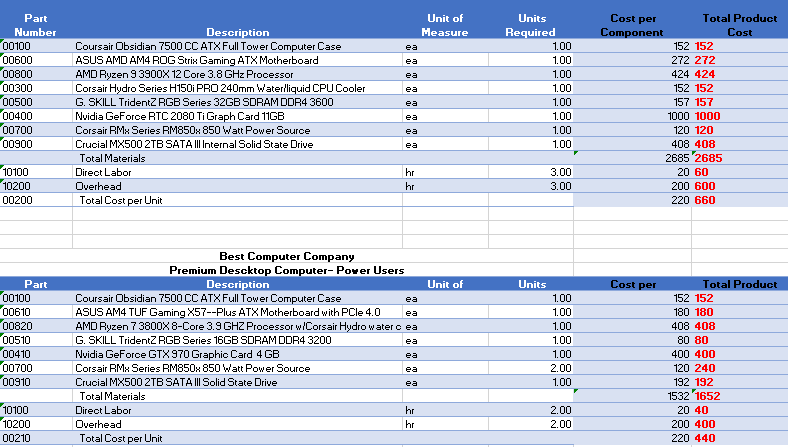This screenshot has width=788, height=447.
Task: Select the red Total Materials value 1652
Action: 708,396
